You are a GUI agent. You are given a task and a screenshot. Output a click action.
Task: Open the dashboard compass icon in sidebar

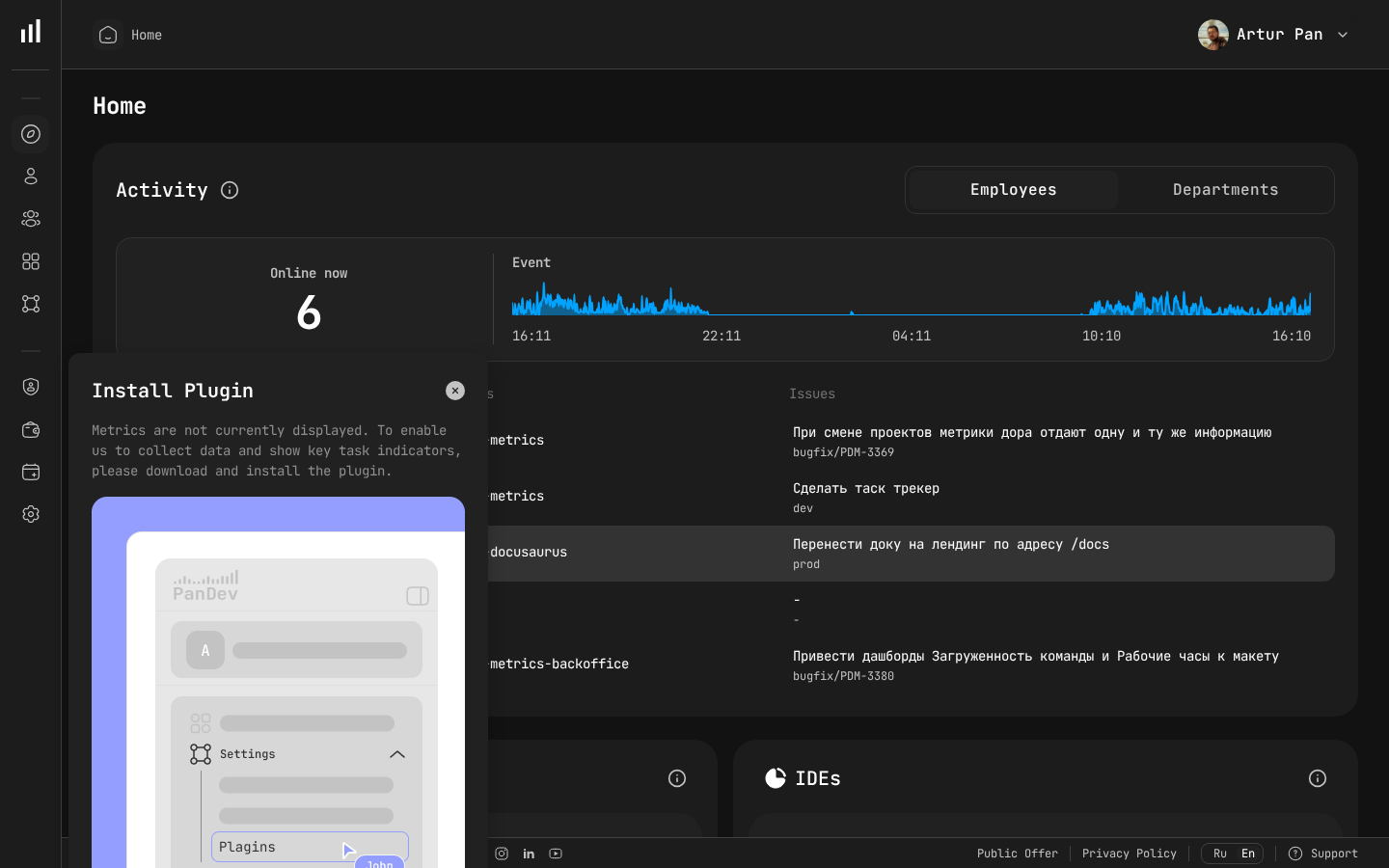[30, 134]
